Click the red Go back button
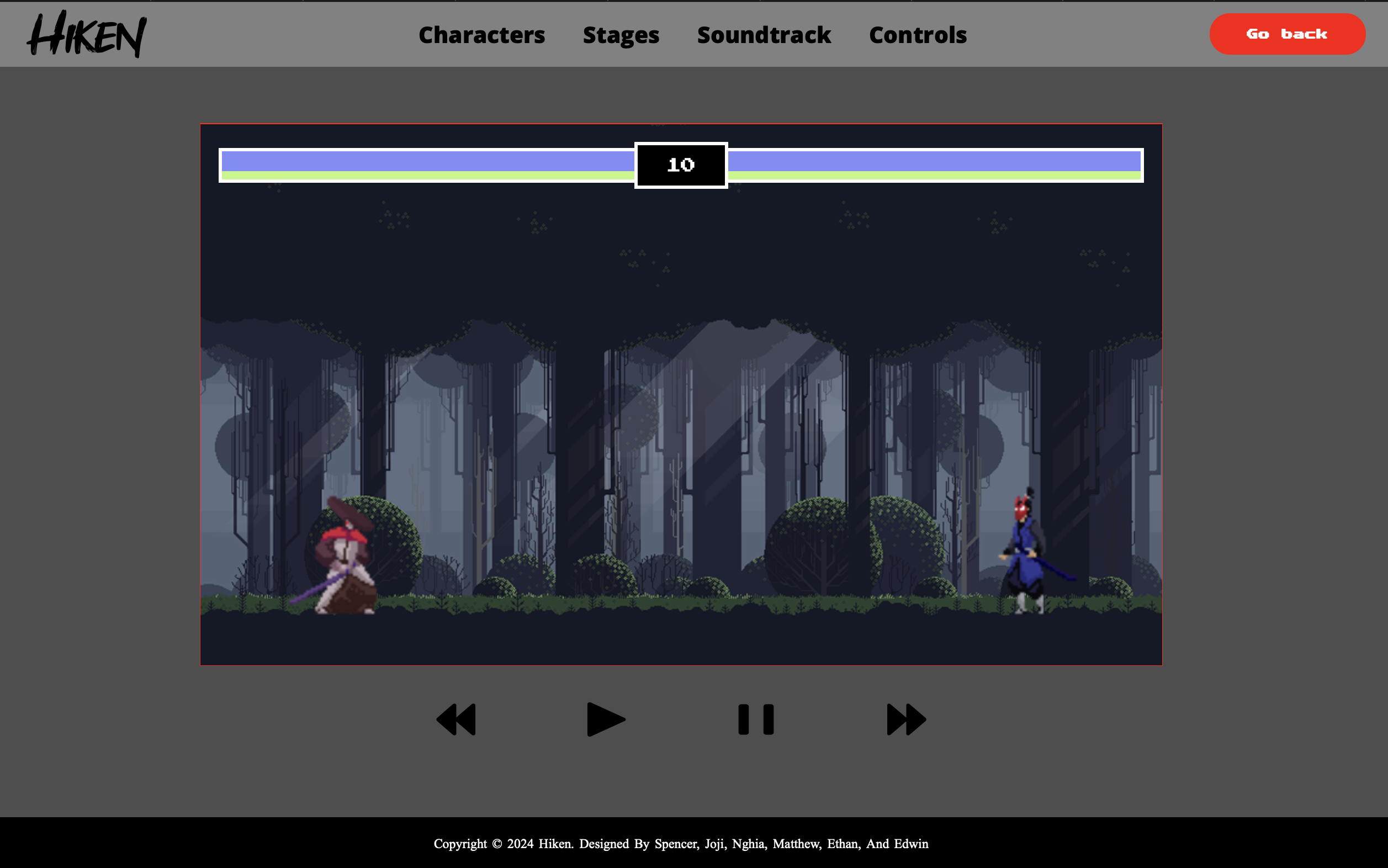The width and height of the screenshot is (1388, 868). [x=1286, y=34]
